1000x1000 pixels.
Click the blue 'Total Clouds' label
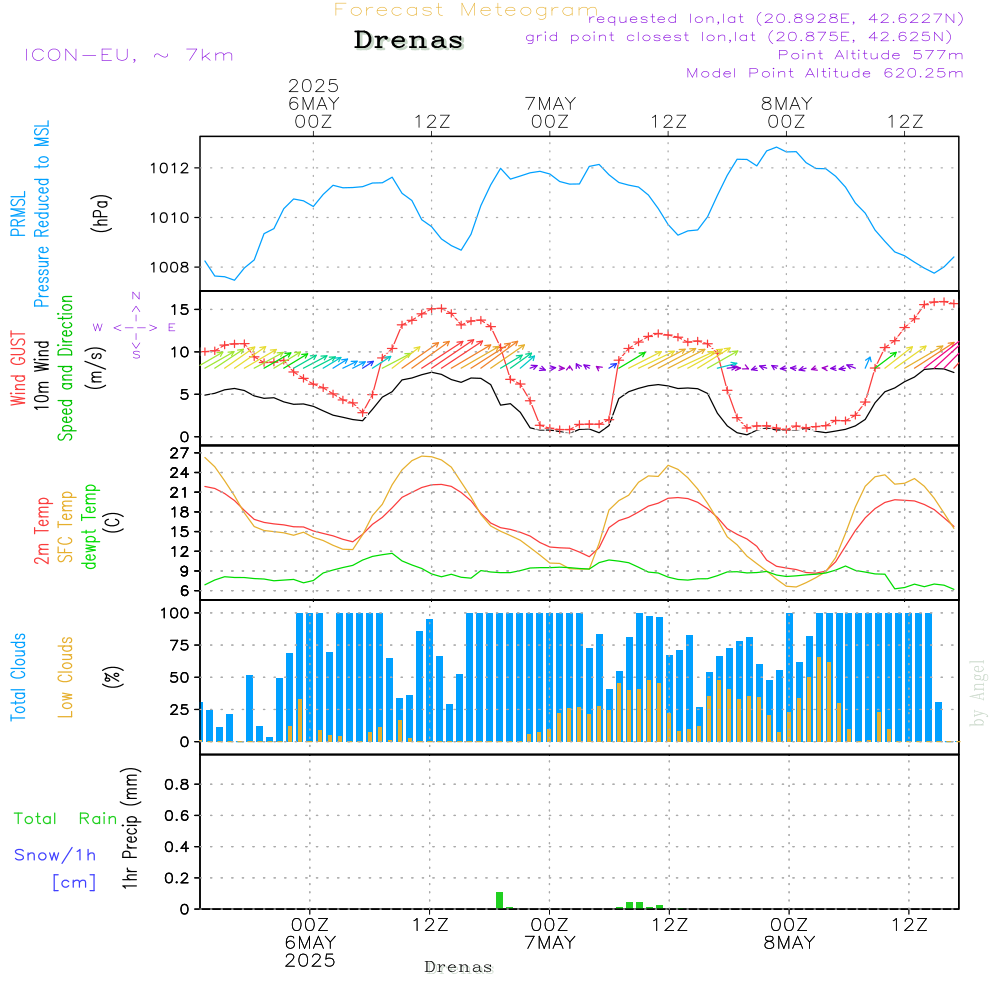click(x=18, y=677)
